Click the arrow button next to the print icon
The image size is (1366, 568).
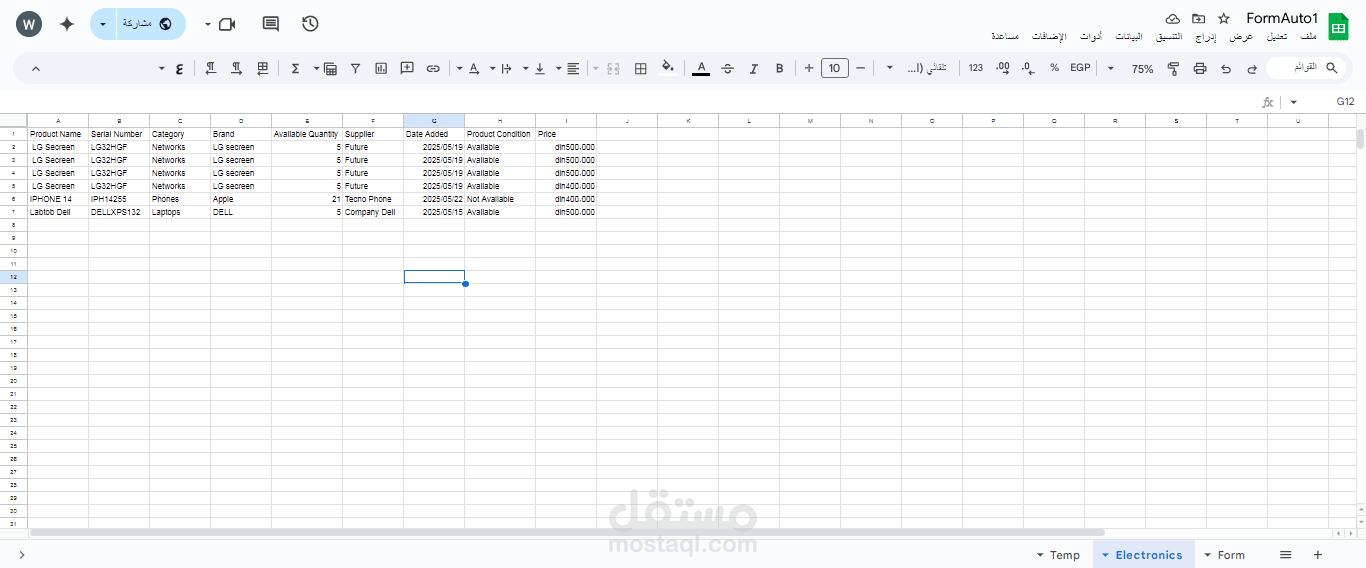(x=1226, y=68)
